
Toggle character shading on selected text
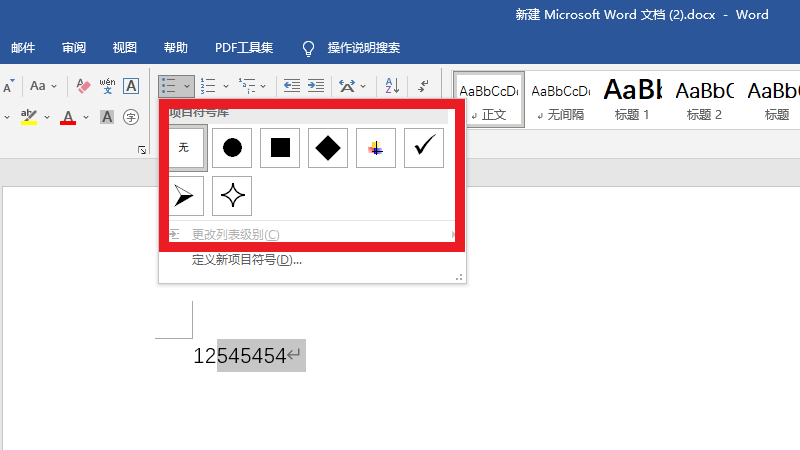click(x=106, y=117)
